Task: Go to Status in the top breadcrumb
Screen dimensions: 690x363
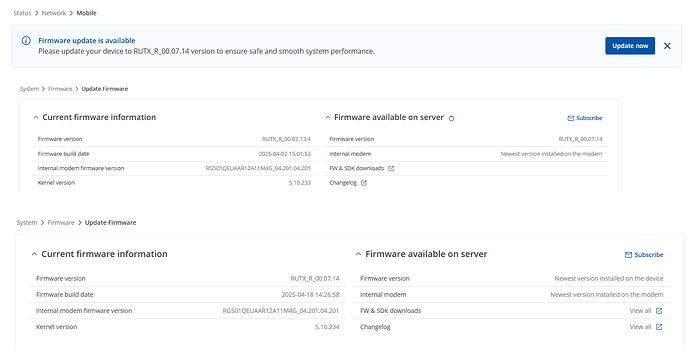Action: click(x=22, y=13)
